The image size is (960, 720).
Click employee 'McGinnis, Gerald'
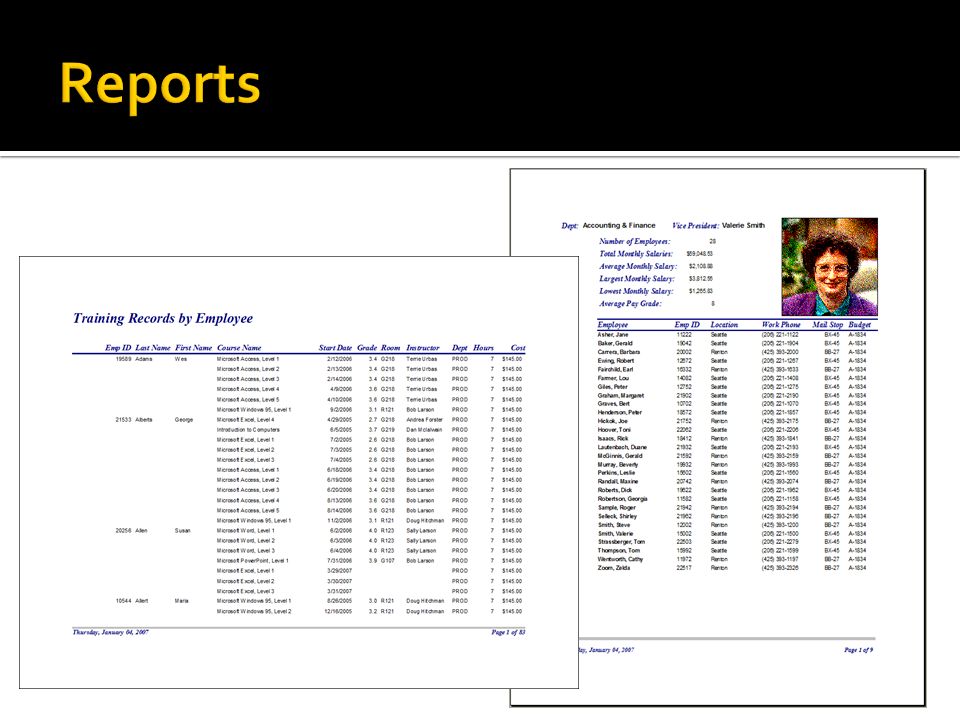(620, 456)
